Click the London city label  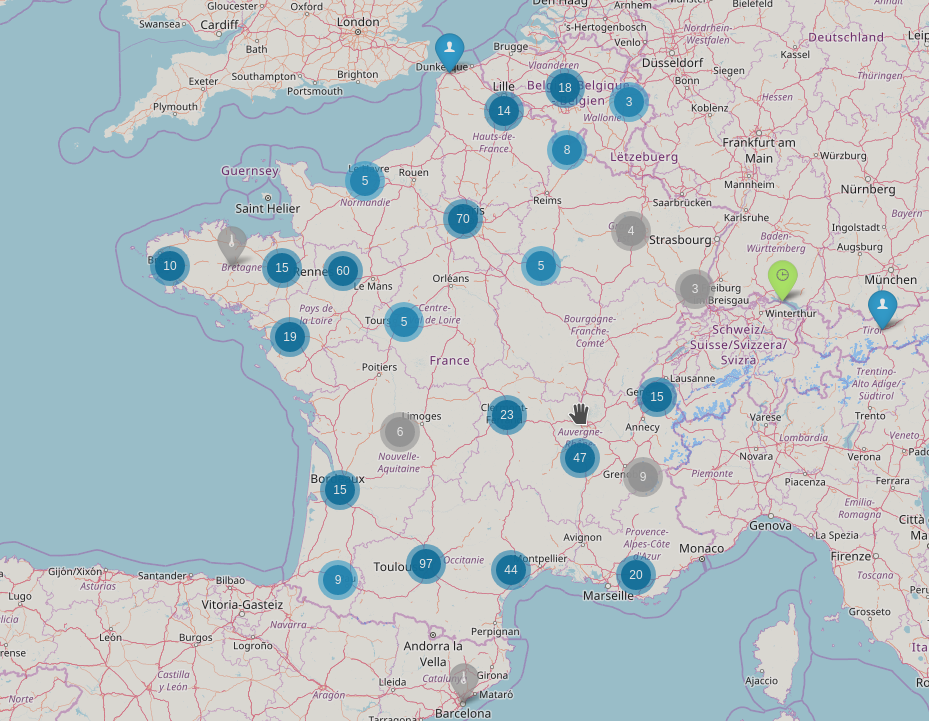point(358,22)
